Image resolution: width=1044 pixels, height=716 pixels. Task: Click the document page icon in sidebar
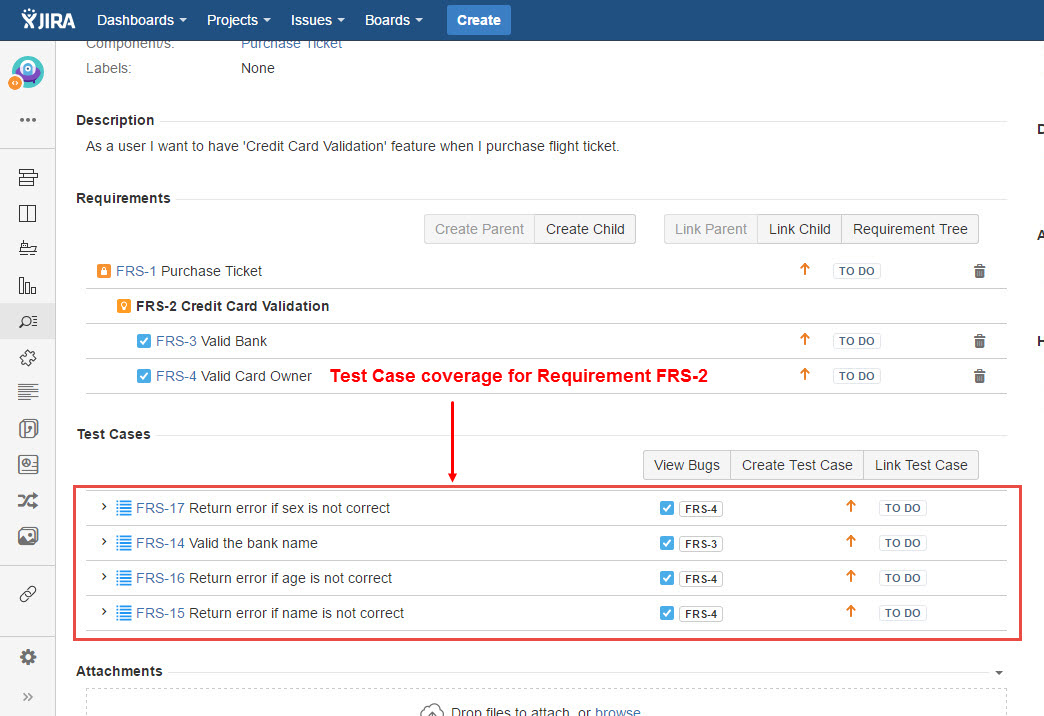tap(28, 428)
